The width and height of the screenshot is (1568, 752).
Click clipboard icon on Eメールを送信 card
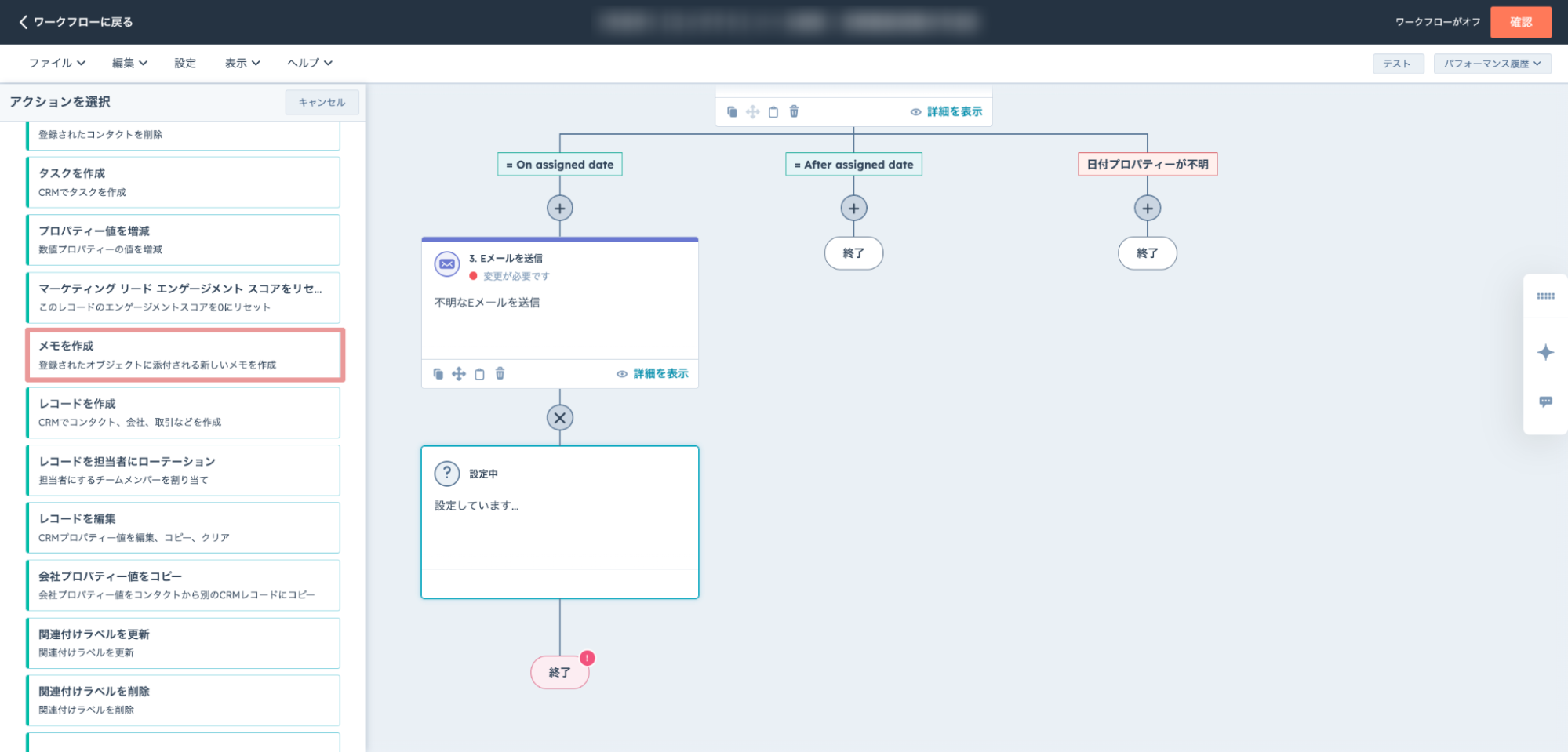point(479,374)
